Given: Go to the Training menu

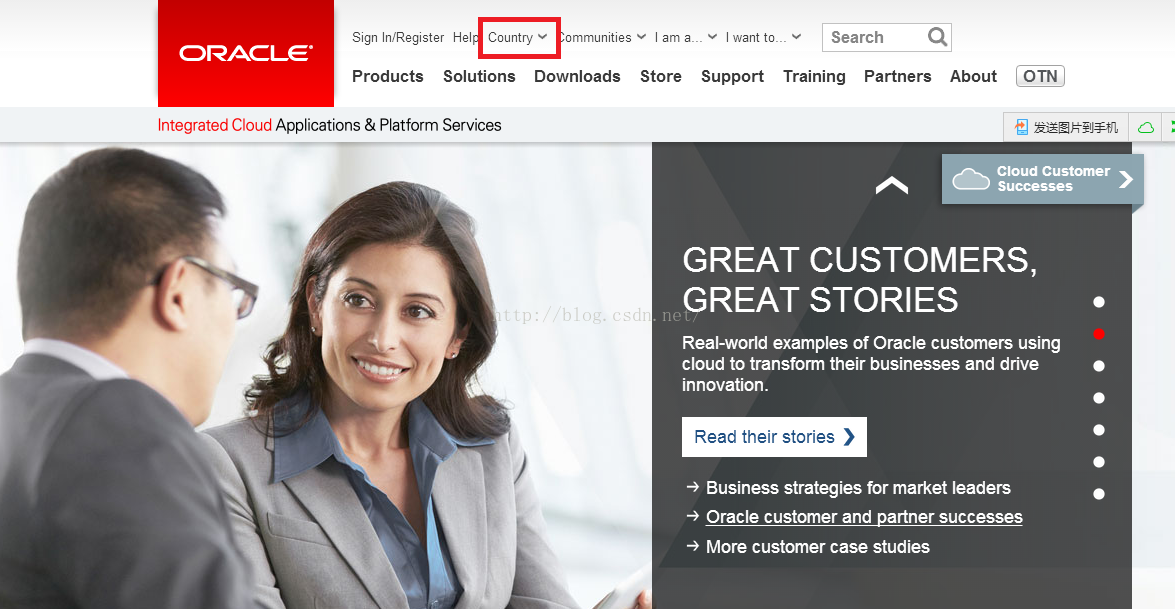Looking at the screenshot, I should [x=814, y=76].
